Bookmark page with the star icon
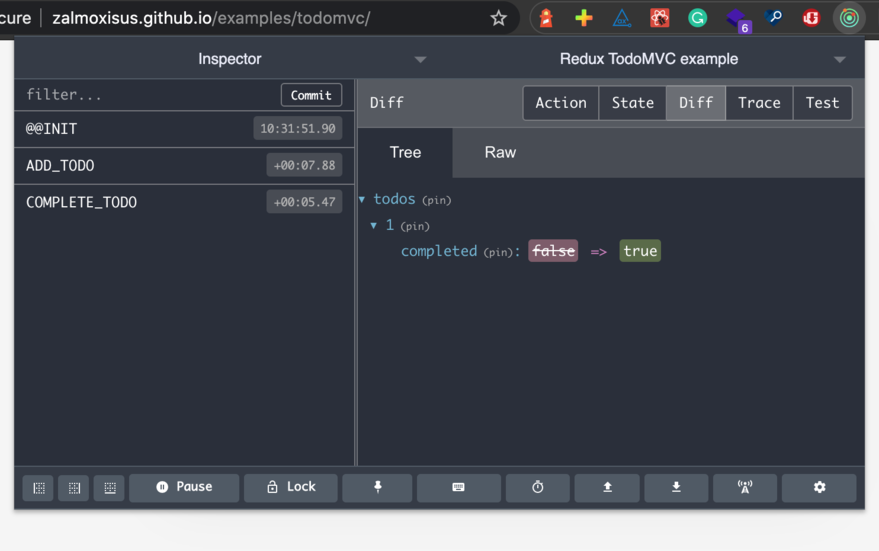The width and height of the screenshot is (879, 551). pyautogui.click(x=498, y=18)
